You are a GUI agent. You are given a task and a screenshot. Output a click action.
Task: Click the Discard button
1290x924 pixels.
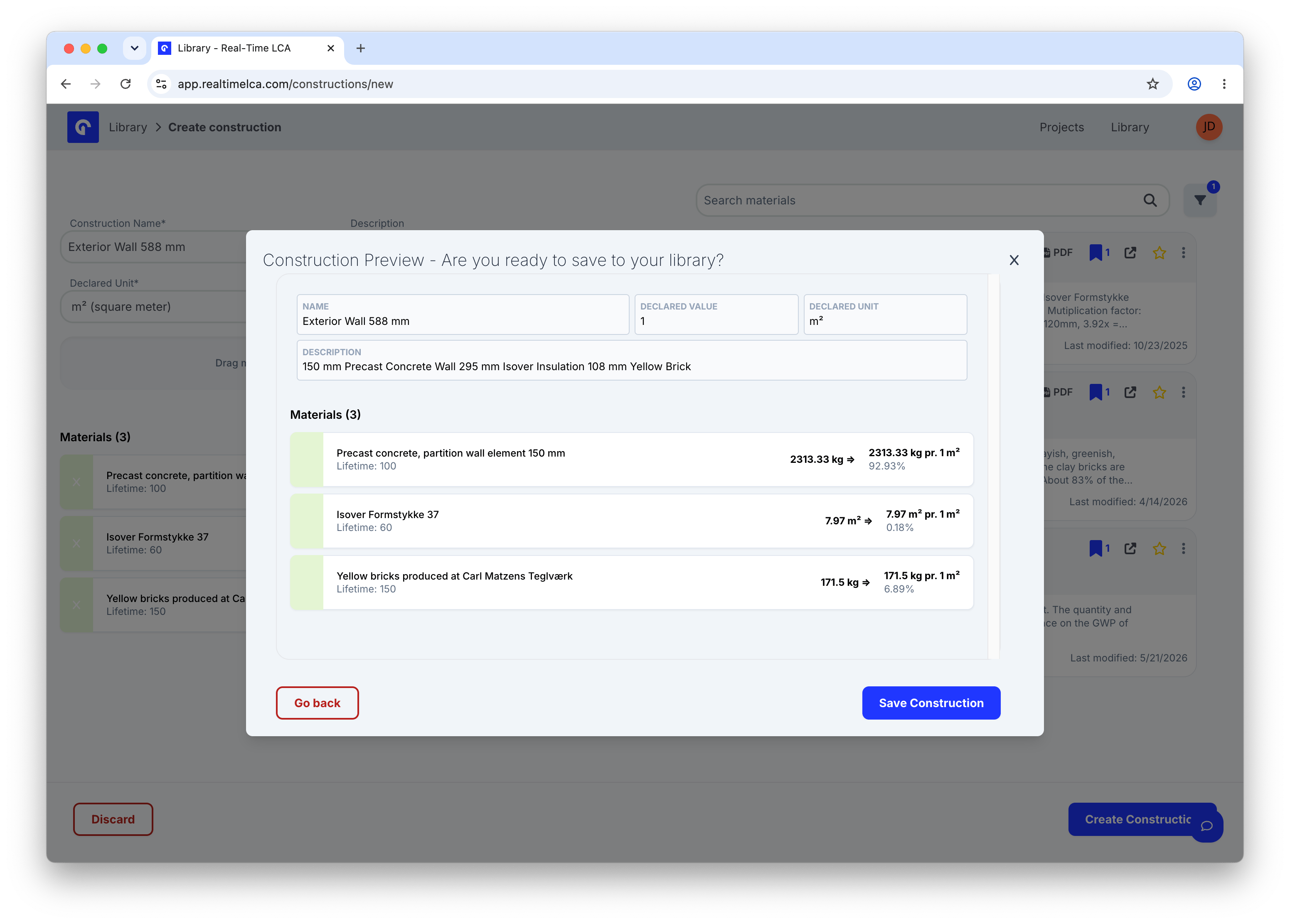point(113,819)
